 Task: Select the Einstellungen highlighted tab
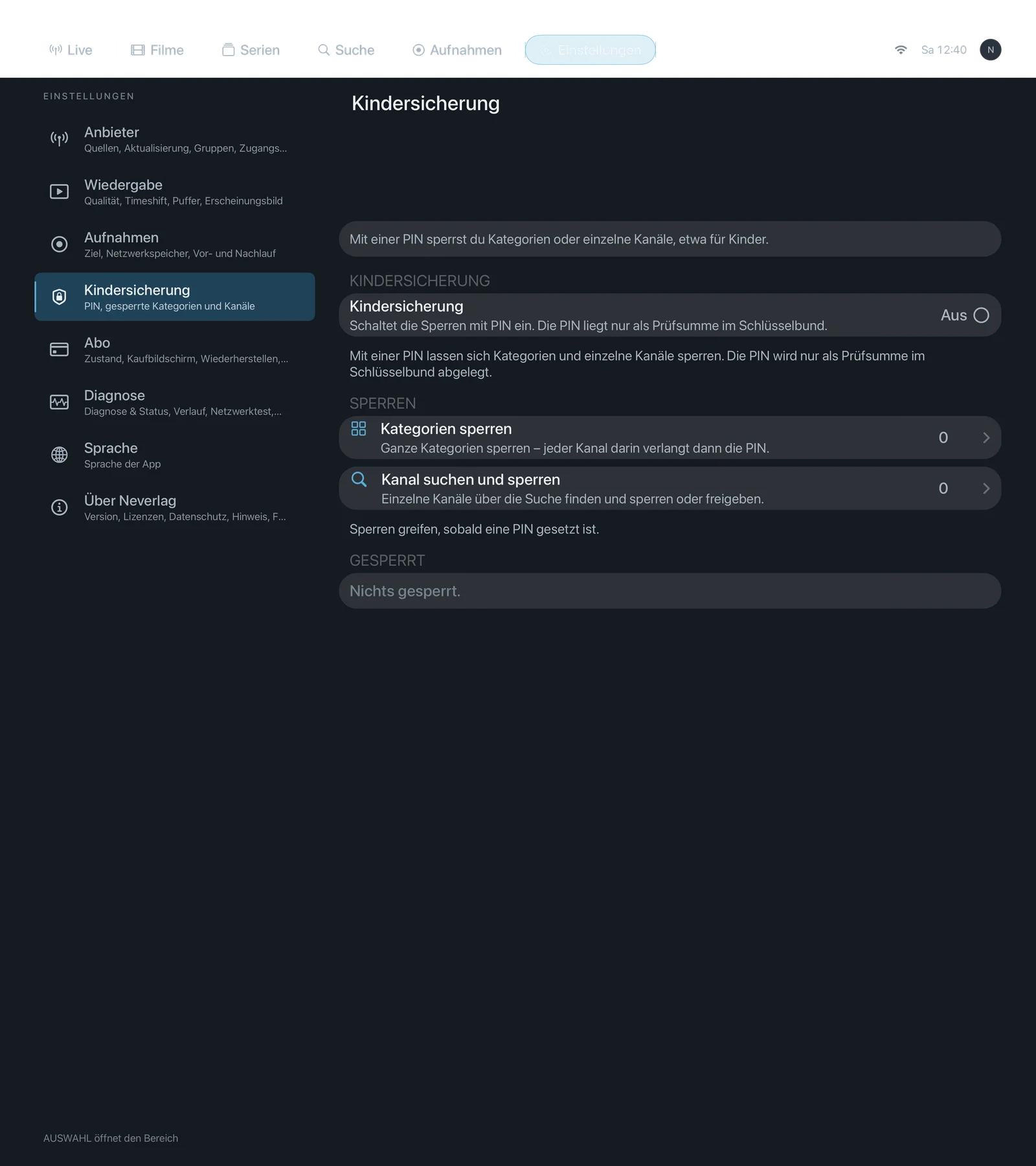pyautogui.click(x=590, y=50)
